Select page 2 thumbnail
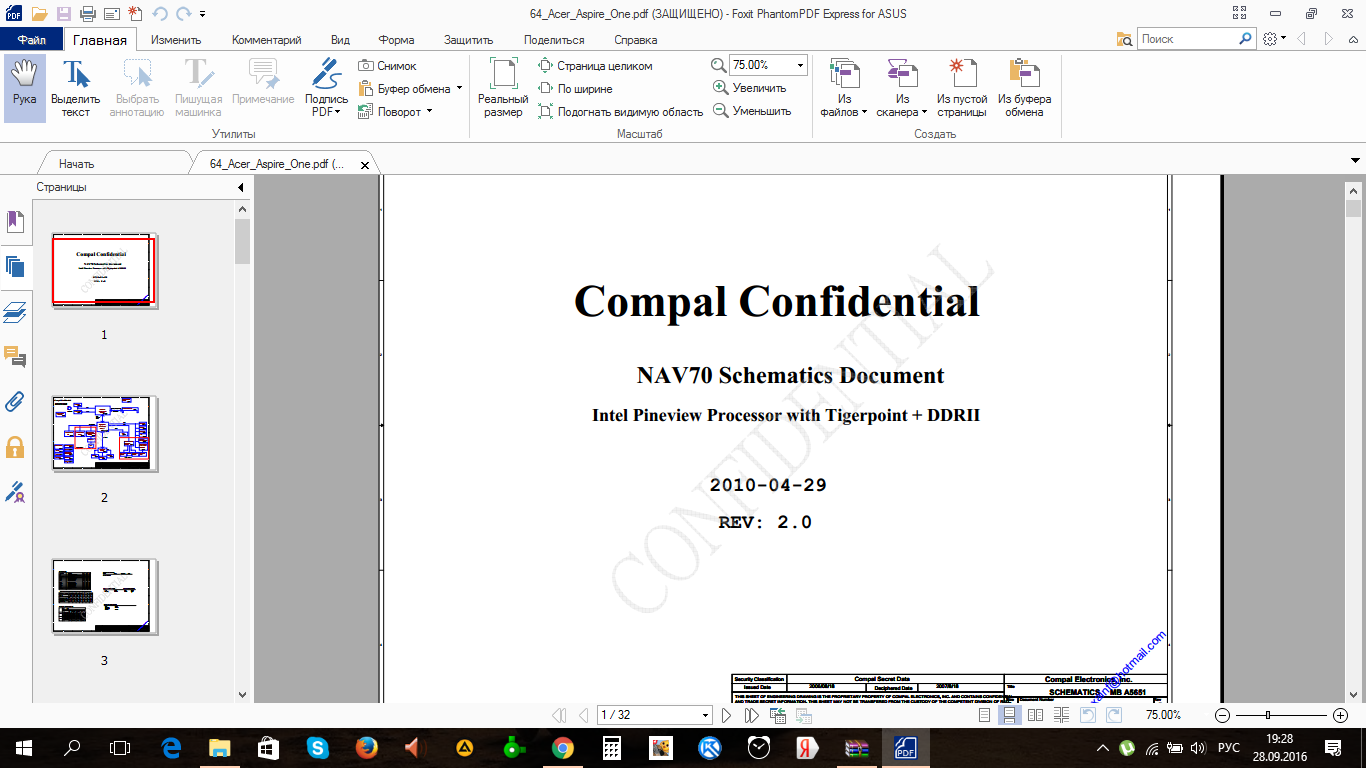Image resolution: width=1366 pixels, height=768 pixels. 104,433
